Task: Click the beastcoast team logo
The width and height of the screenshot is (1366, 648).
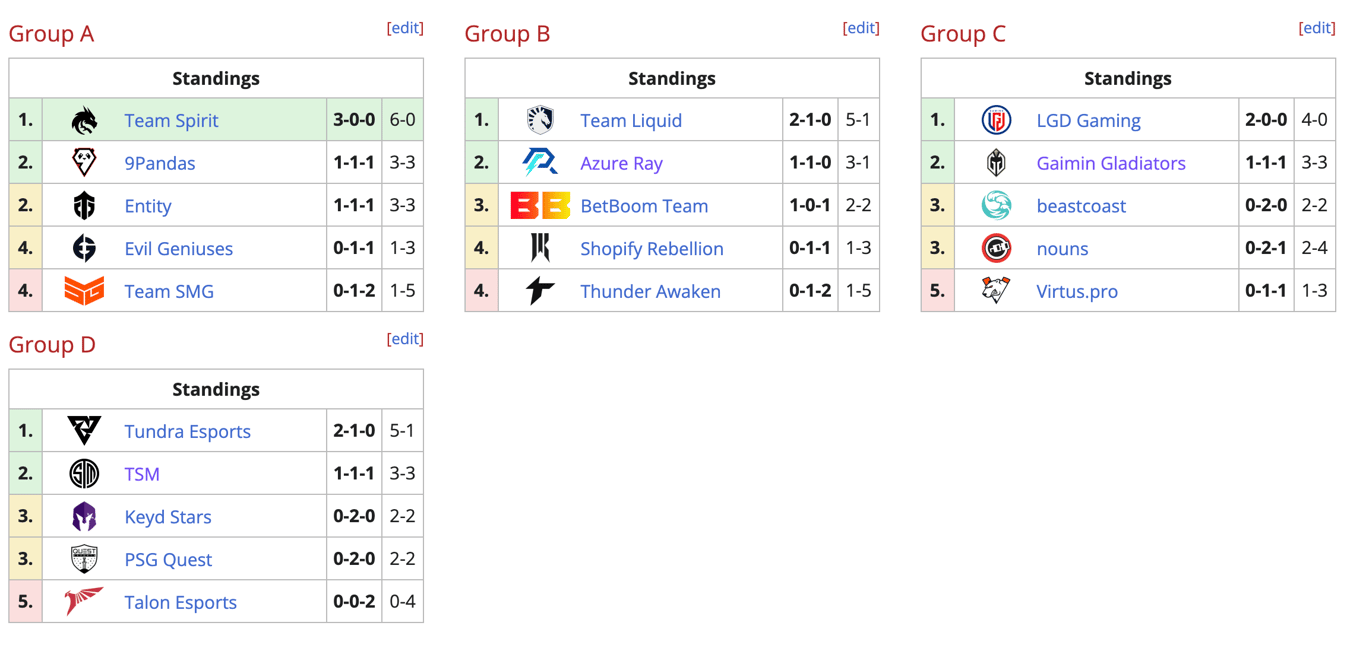Action: pyautogui.click(x=996, y=206)
